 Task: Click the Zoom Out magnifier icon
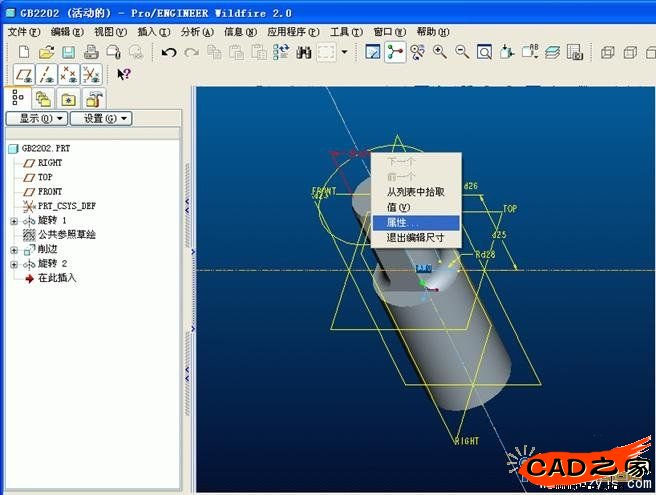[461, 52]
